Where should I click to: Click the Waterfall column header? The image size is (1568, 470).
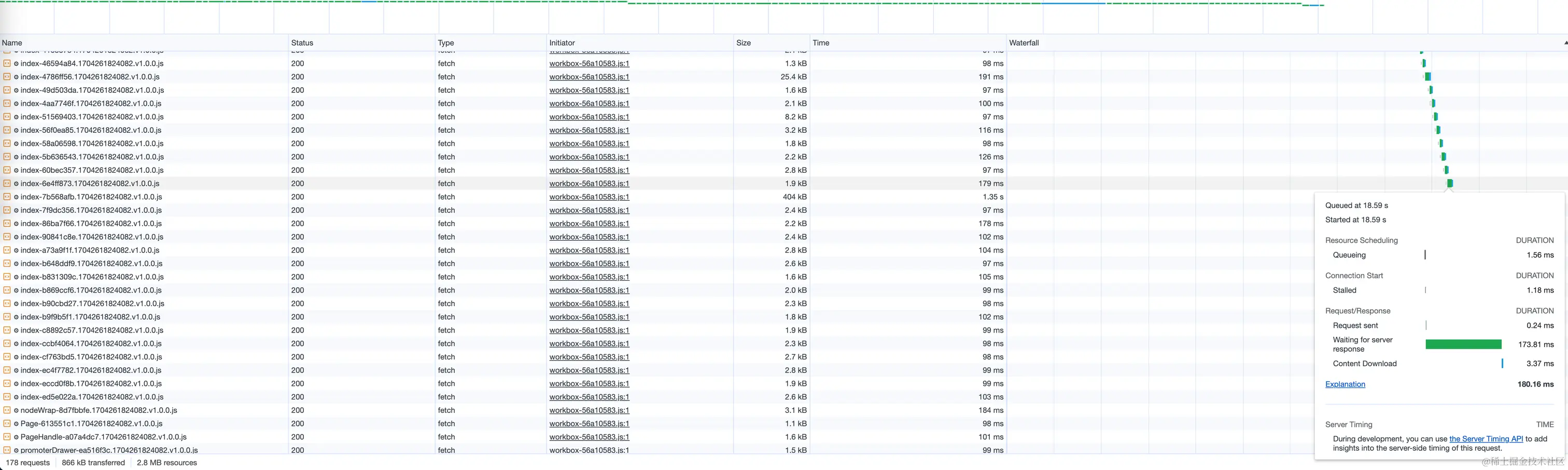pyautogui.click(x=1287, y=43)
